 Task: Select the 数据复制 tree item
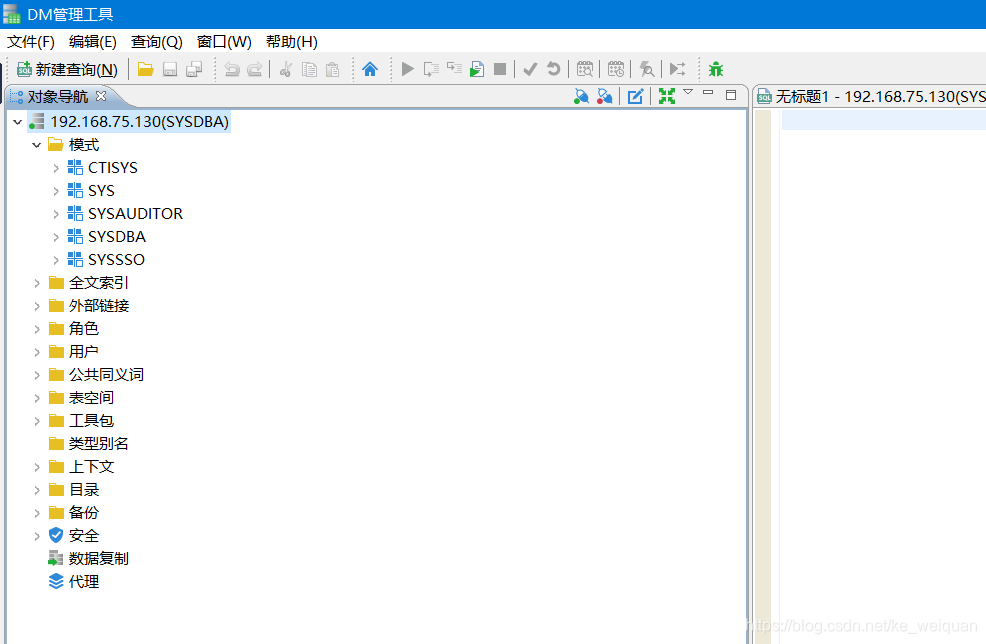[x=98, y=558]
